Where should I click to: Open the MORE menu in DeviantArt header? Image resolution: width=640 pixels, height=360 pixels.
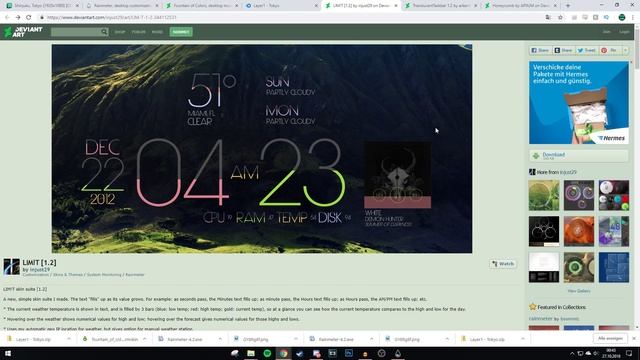click(157, 32)
